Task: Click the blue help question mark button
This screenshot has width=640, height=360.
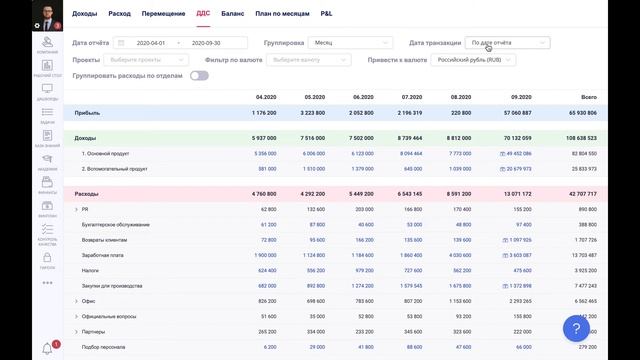Action: [x=576, y=328]
